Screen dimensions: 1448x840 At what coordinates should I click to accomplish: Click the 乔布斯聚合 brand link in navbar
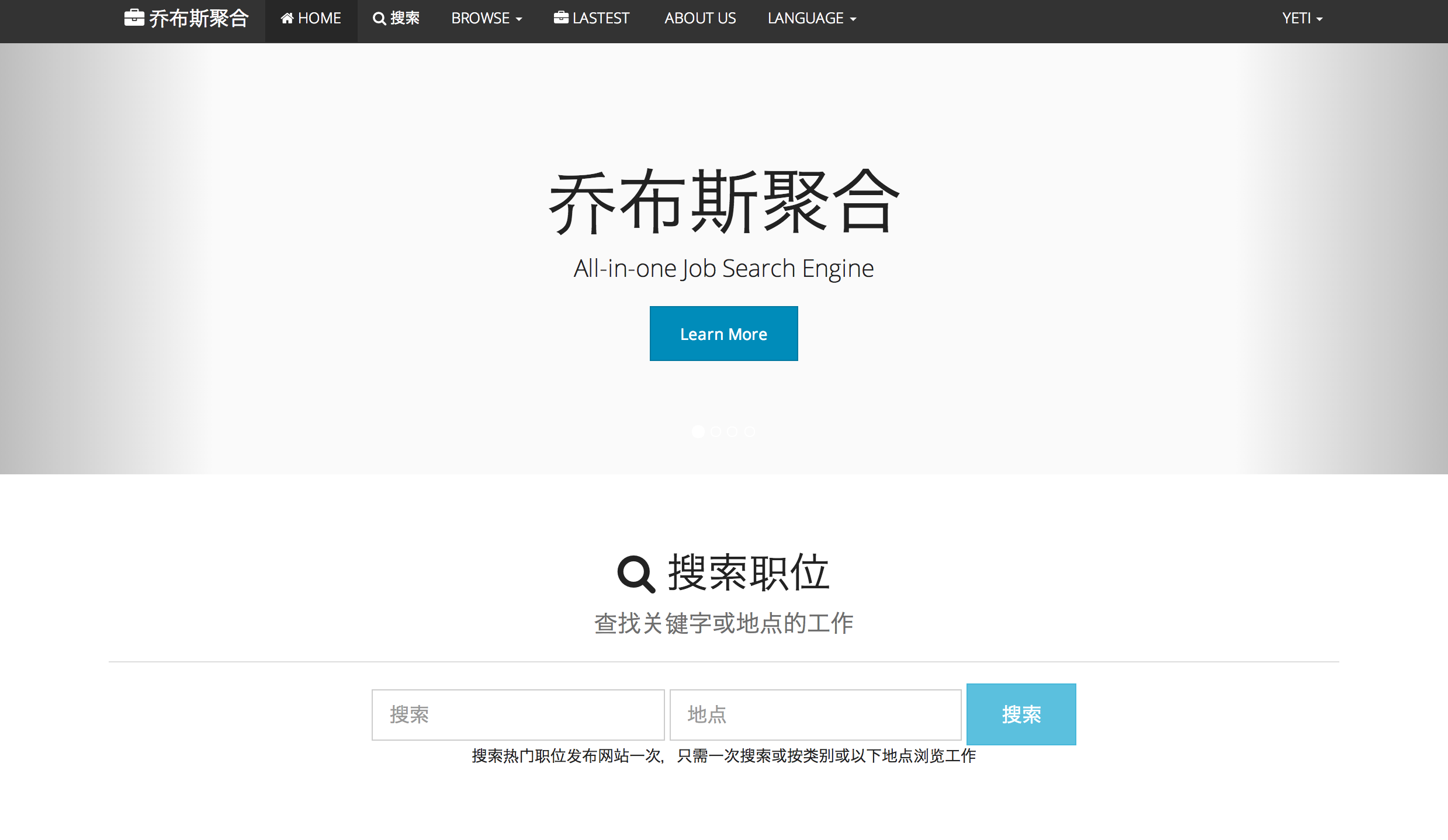tap(199, 19)
